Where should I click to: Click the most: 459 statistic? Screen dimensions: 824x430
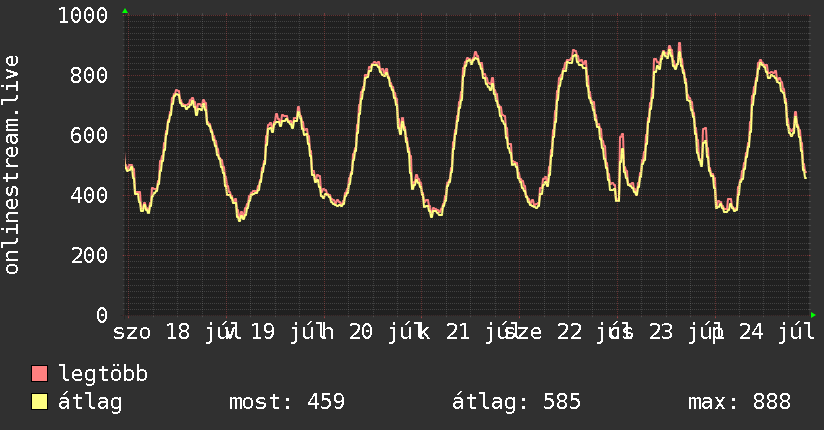pyautogui.click(x=287, y=402)
